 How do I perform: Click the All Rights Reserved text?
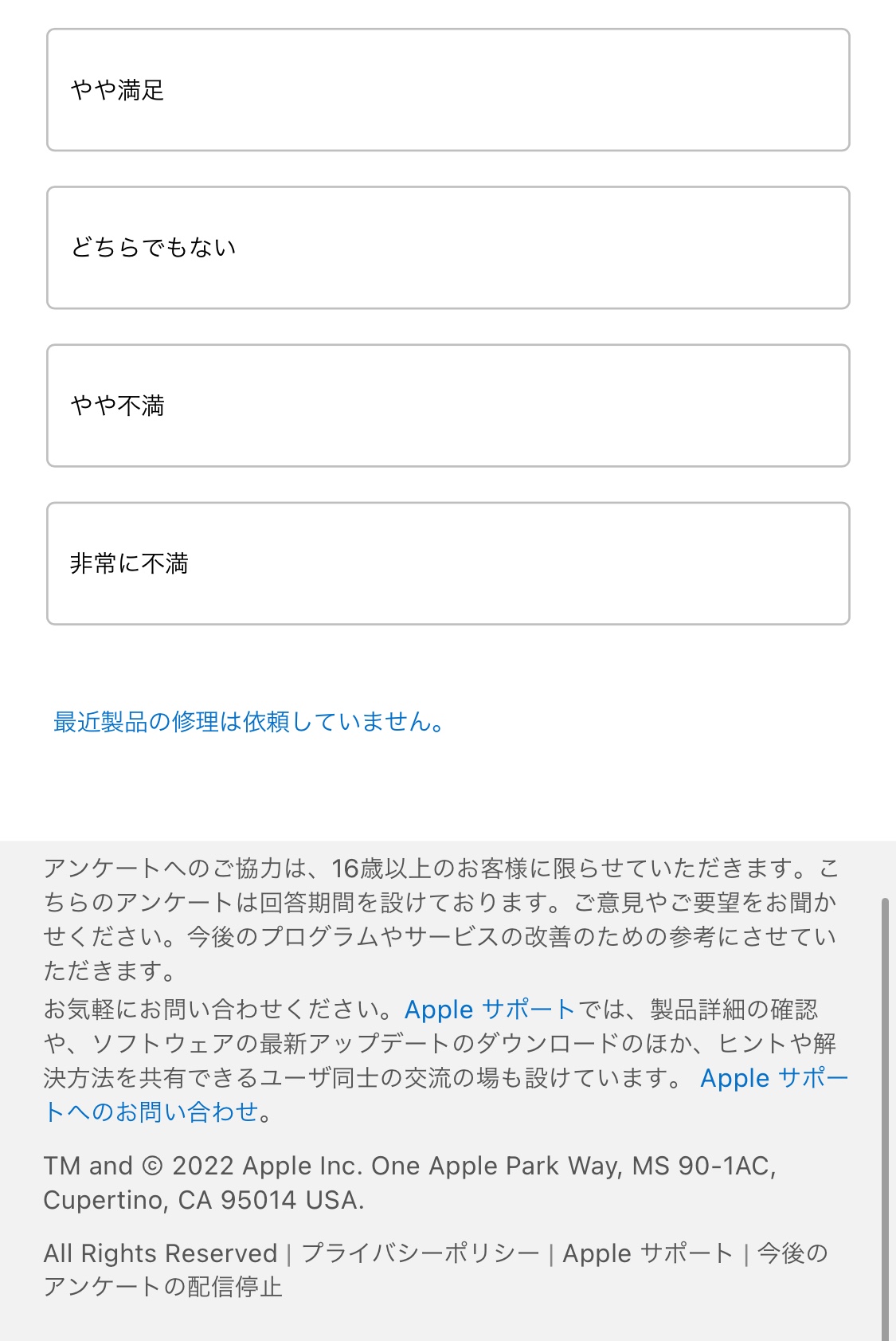click(160, 1253)
